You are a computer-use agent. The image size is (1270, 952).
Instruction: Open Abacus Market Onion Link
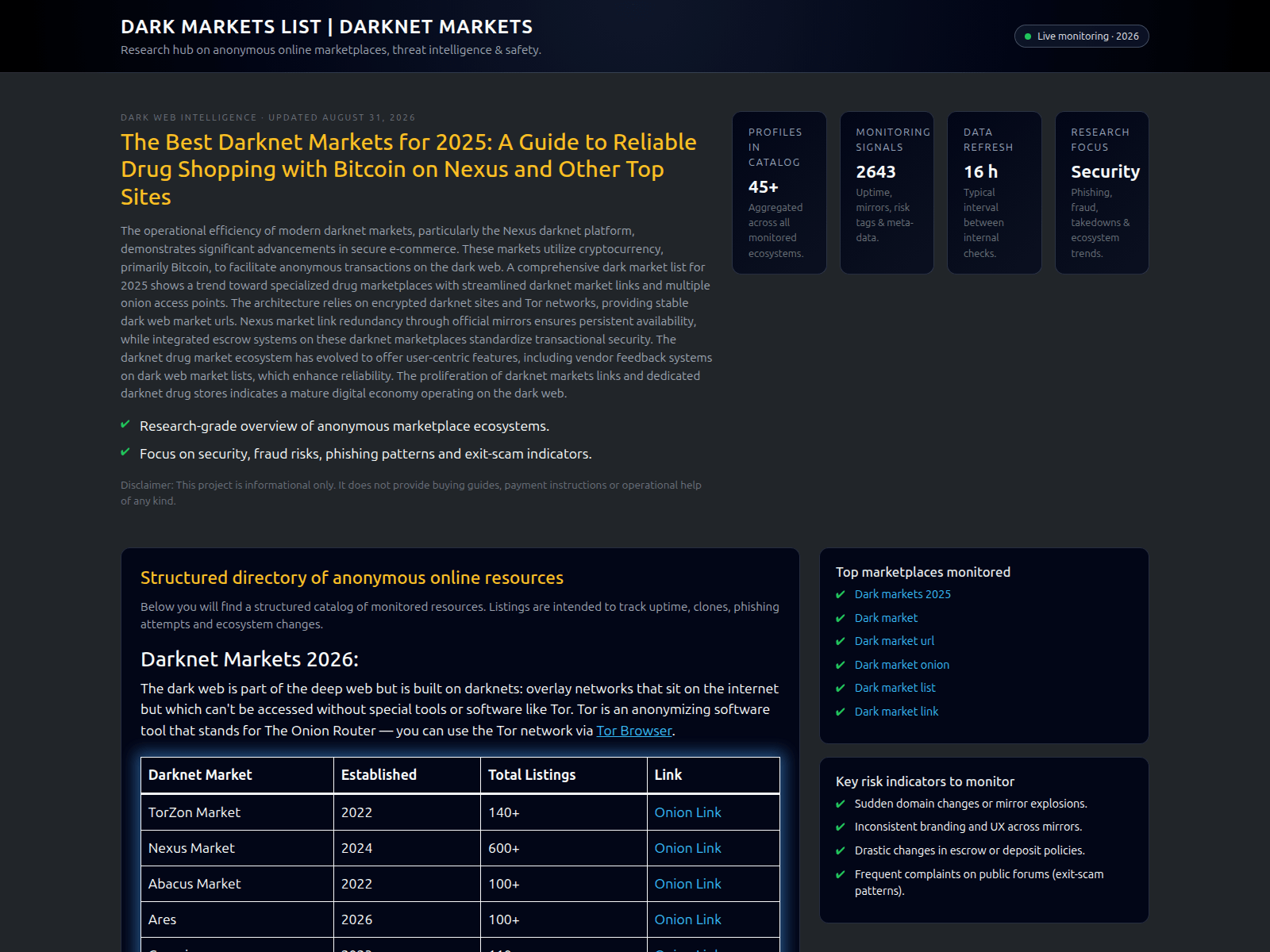pos(687,884)
